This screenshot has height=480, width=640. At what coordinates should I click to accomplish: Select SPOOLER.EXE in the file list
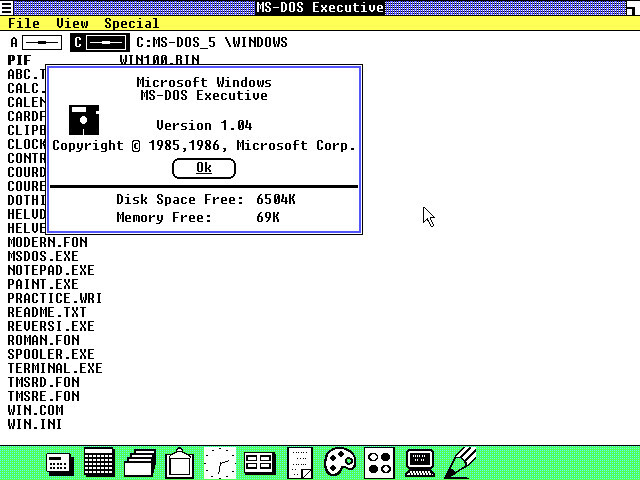[x=51, y=354]
